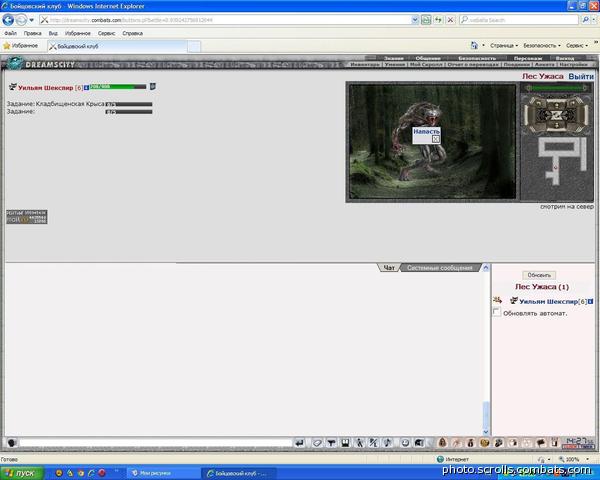Click the chat message input field
600x480 pixels.
(155, 443)
